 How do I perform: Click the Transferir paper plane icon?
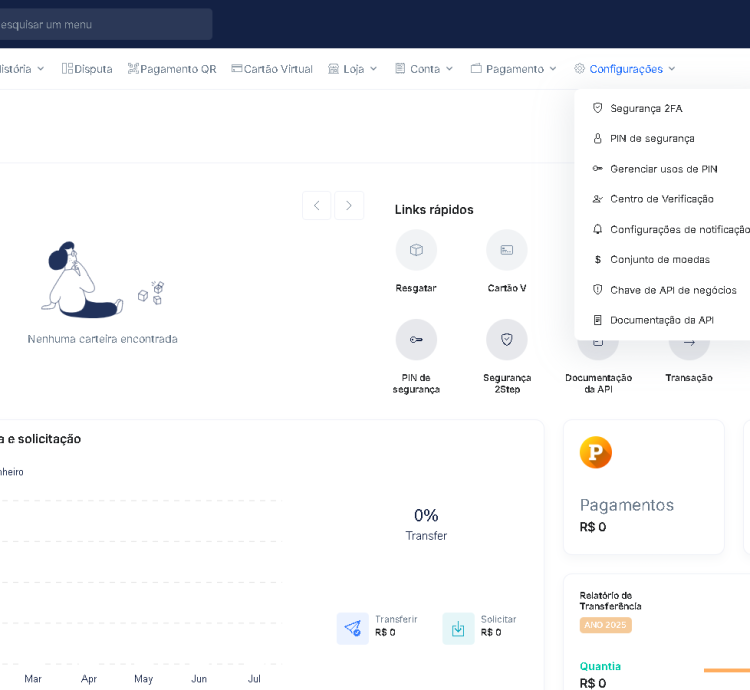[353, 628]
